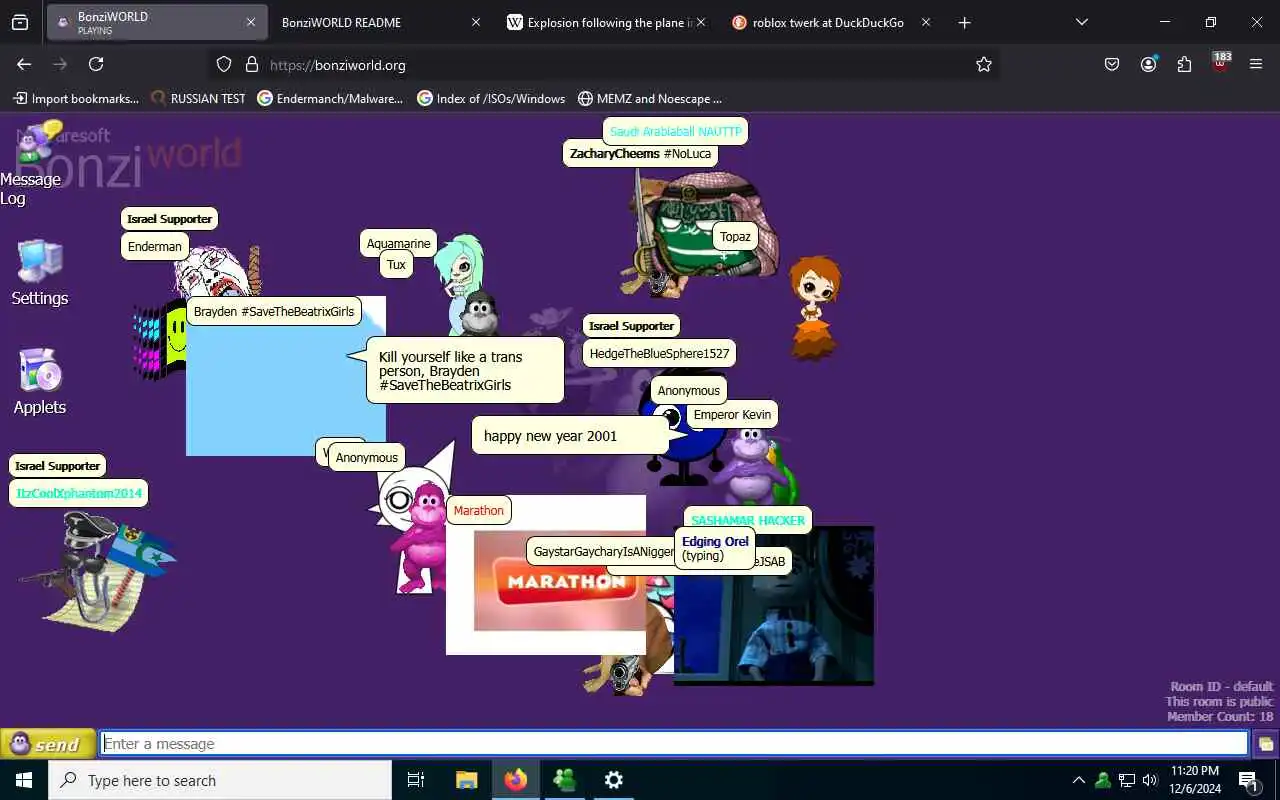Click the Enderman name label

tap(155, 247)
